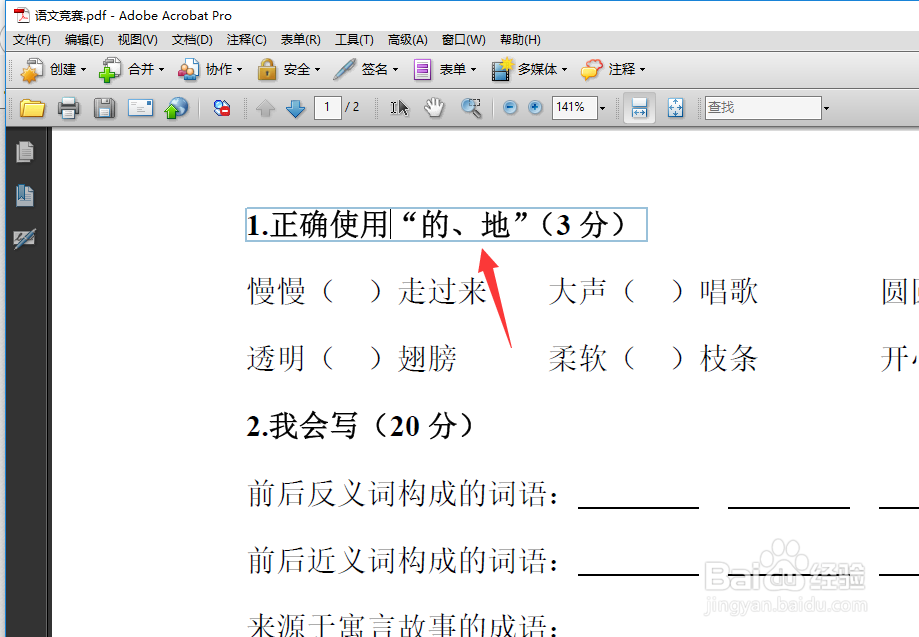The image size is (919, 637).
Task: Go to next page with the down arrow
Action: pos(295,106)
